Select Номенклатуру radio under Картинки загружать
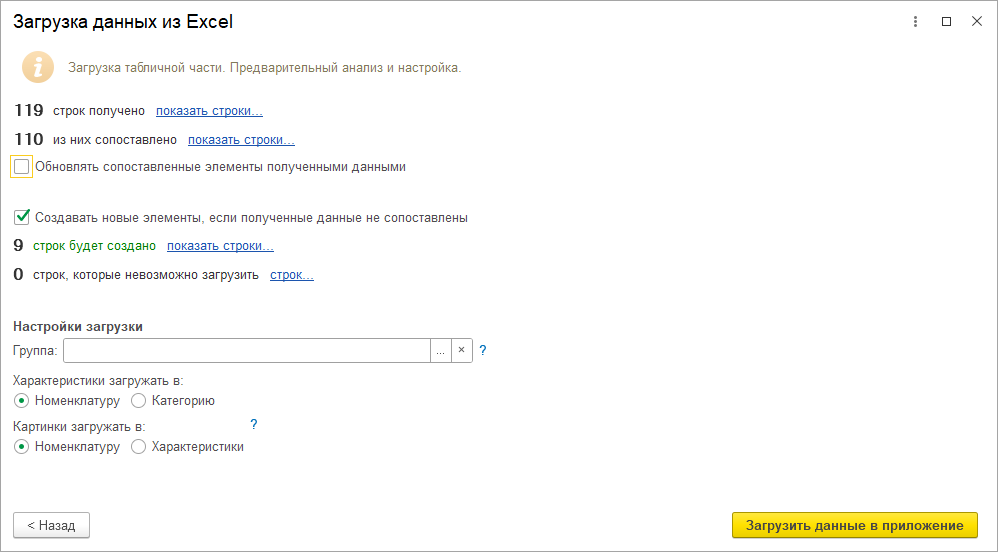 tap(22, 447)
